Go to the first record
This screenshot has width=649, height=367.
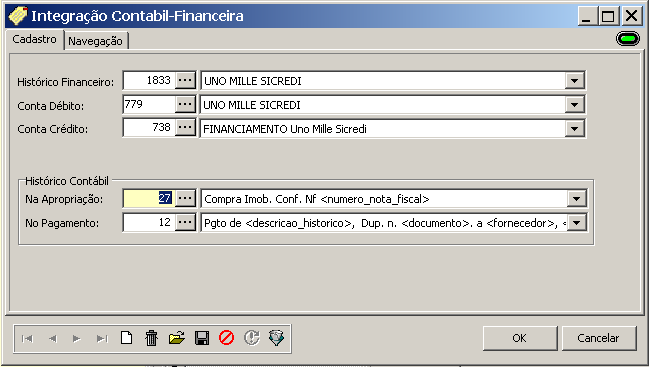(27, 339)
